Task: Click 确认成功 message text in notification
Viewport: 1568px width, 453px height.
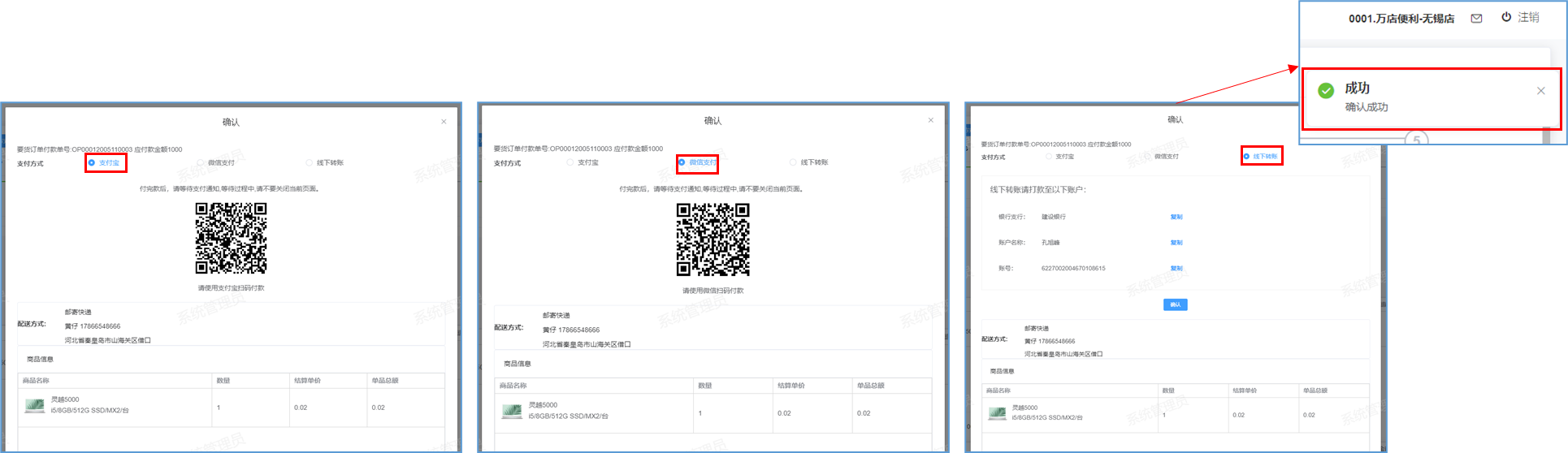Action: [x=1367, y=107]
